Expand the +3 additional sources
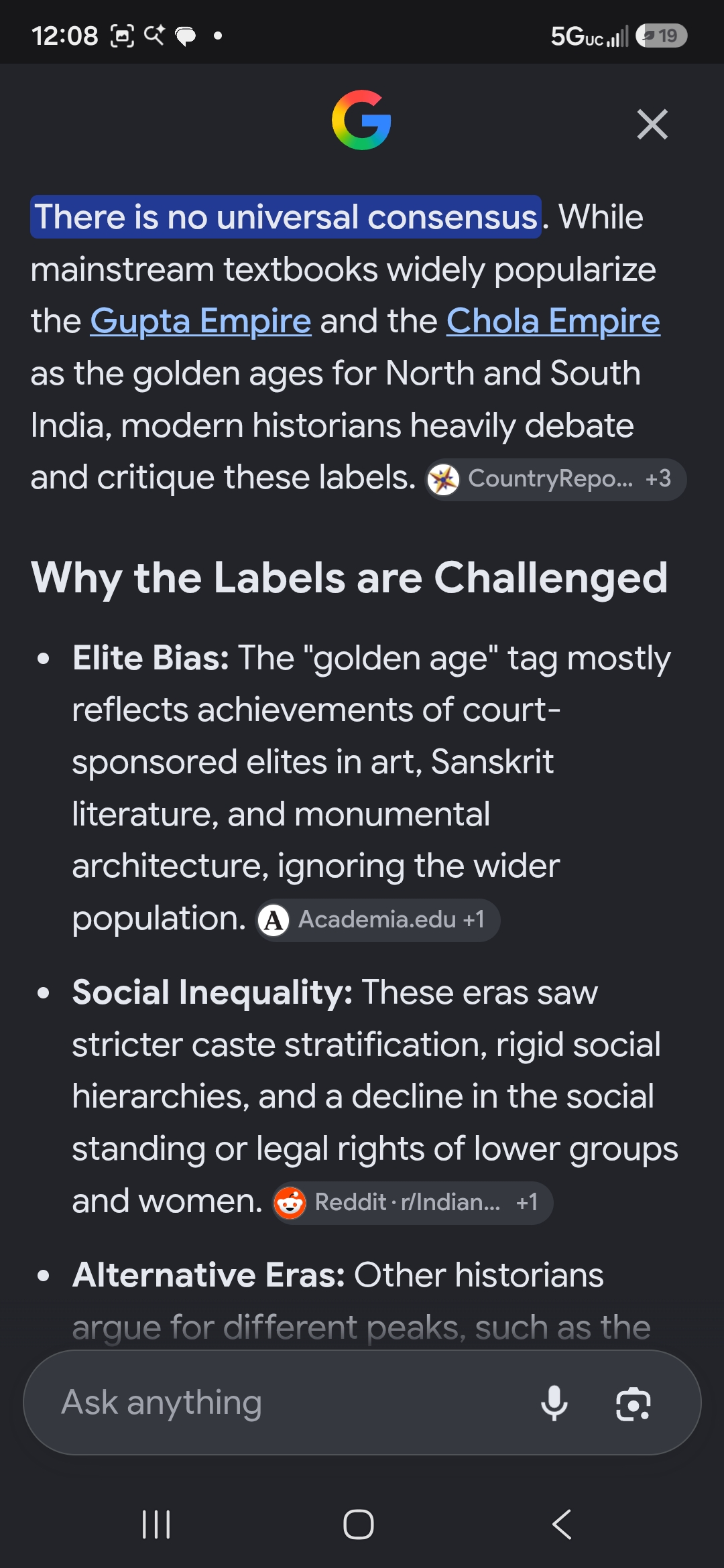The width and height of the screenshot is (724, 1568). (658, 478)
